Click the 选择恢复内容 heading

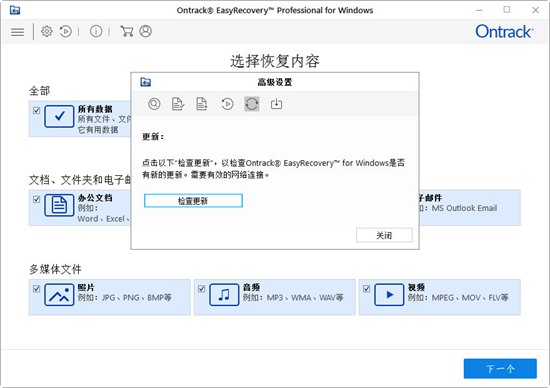275,61
